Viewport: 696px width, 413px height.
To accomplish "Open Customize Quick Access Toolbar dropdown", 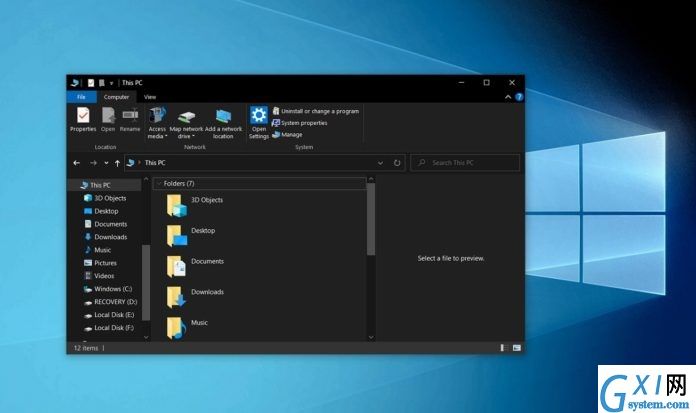I will tap(111, 83).
